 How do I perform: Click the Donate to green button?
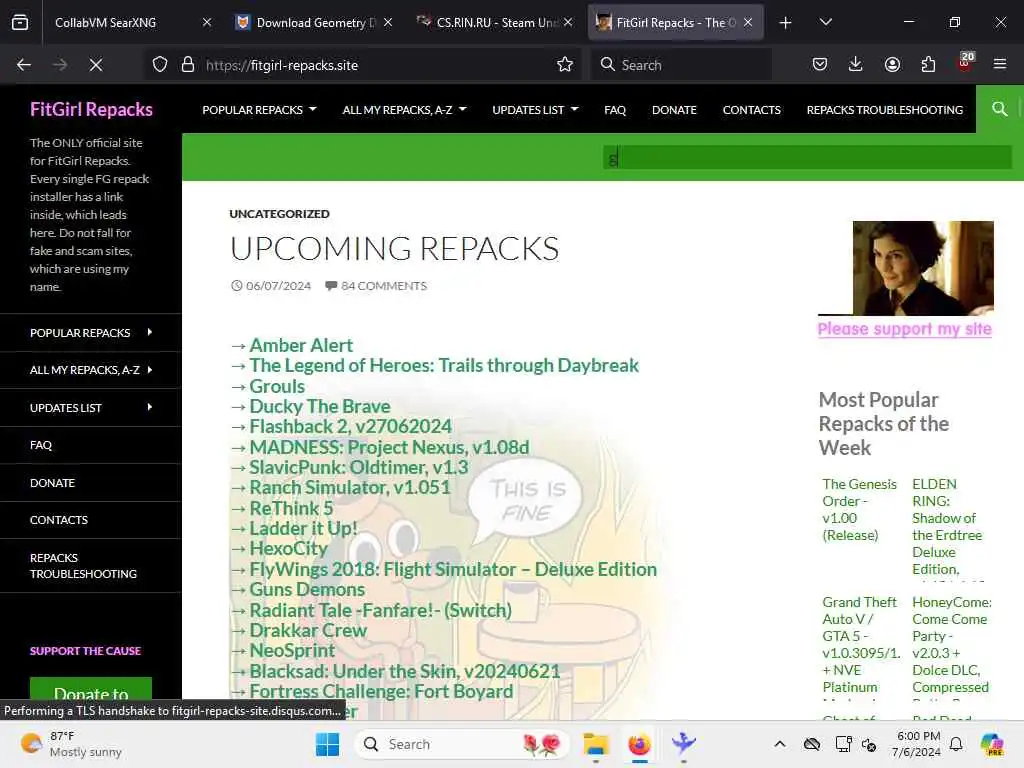[91, 689]
